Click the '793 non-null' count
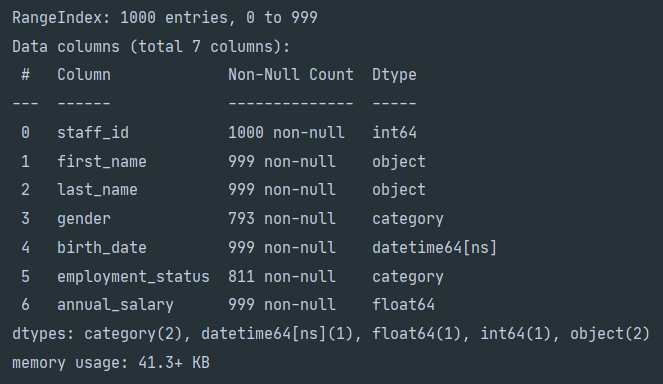 tap(282, 219)
